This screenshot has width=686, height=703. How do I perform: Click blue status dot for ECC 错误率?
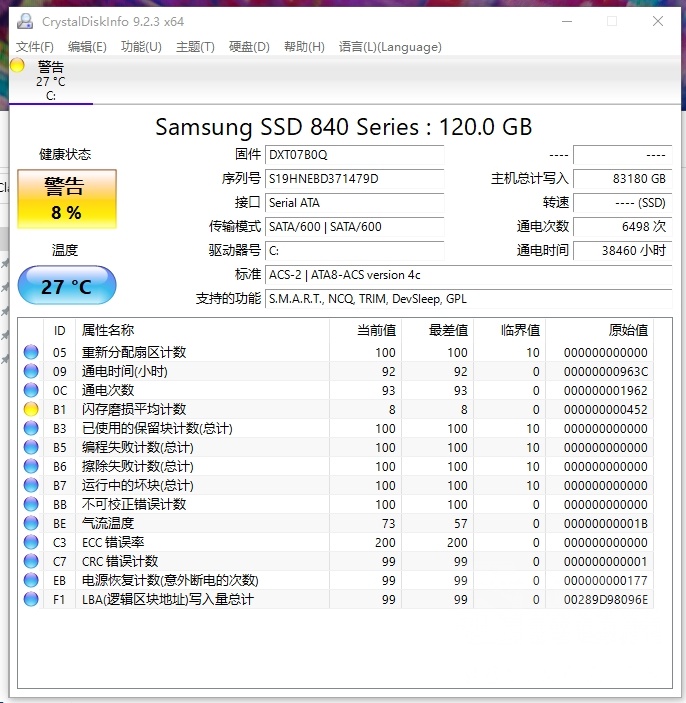point(31,542)
